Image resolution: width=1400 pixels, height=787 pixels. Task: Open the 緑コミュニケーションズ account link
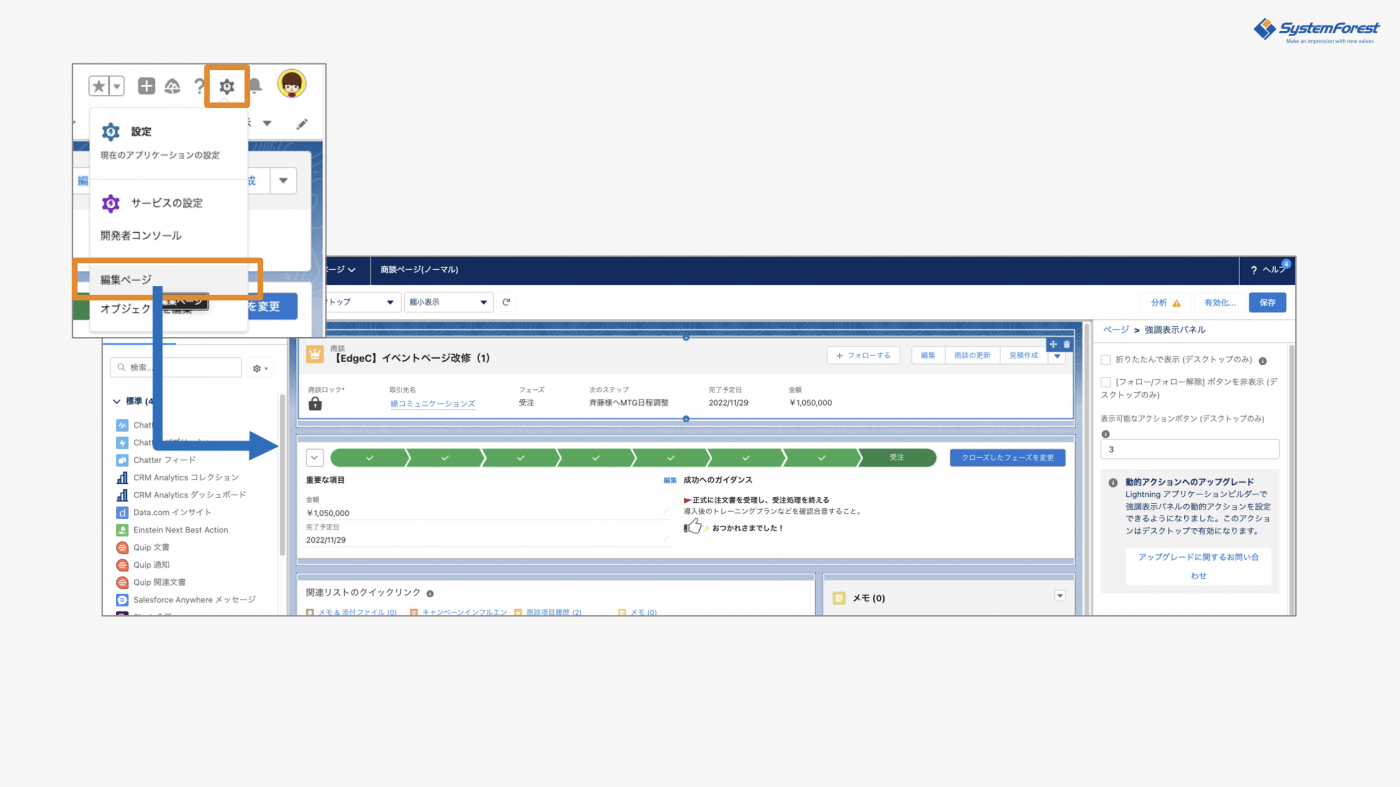coord(432,403)
